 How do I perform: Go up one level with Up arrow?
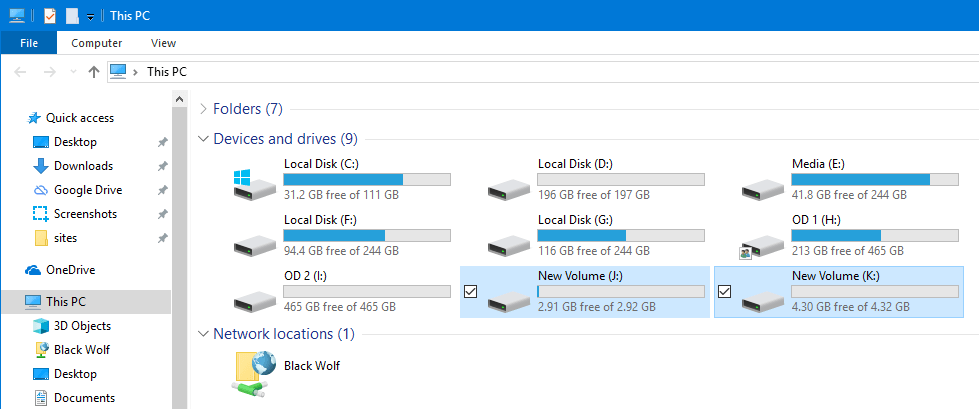pos(94,72)
